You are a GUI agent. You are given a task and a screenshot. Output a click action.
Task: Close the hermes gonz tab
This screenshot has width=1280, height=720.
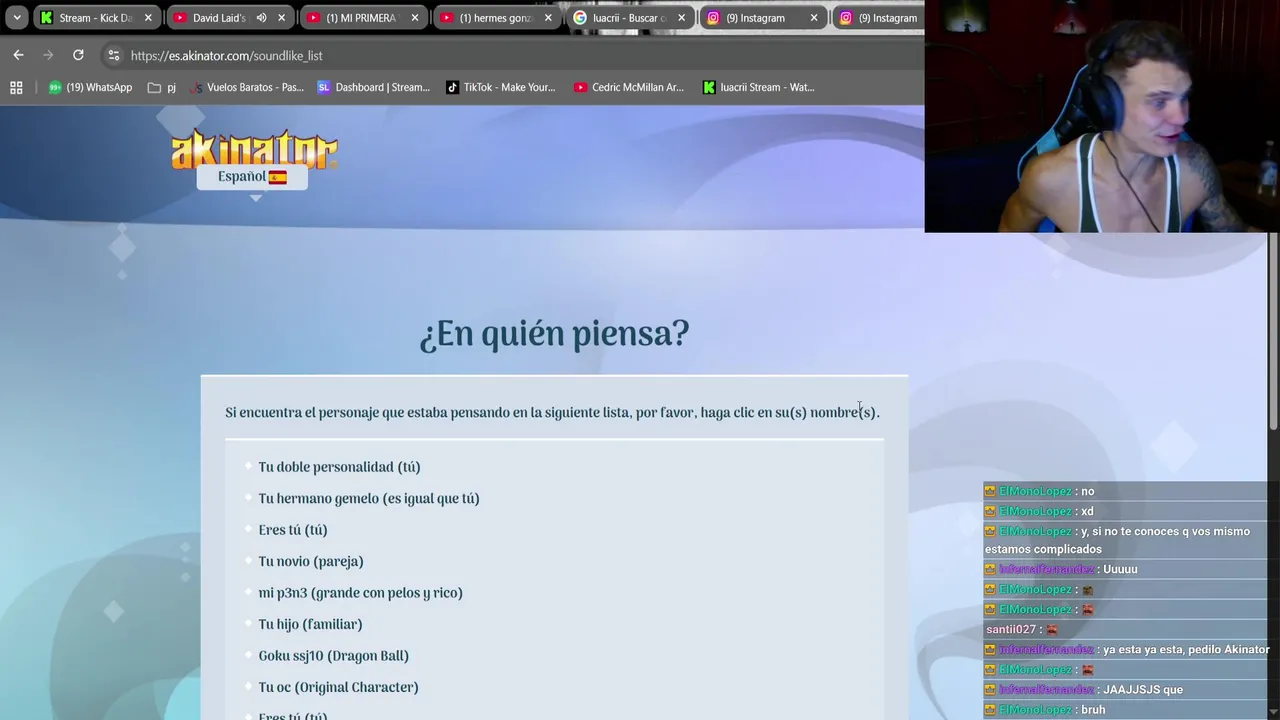click(x=548, y=18)
